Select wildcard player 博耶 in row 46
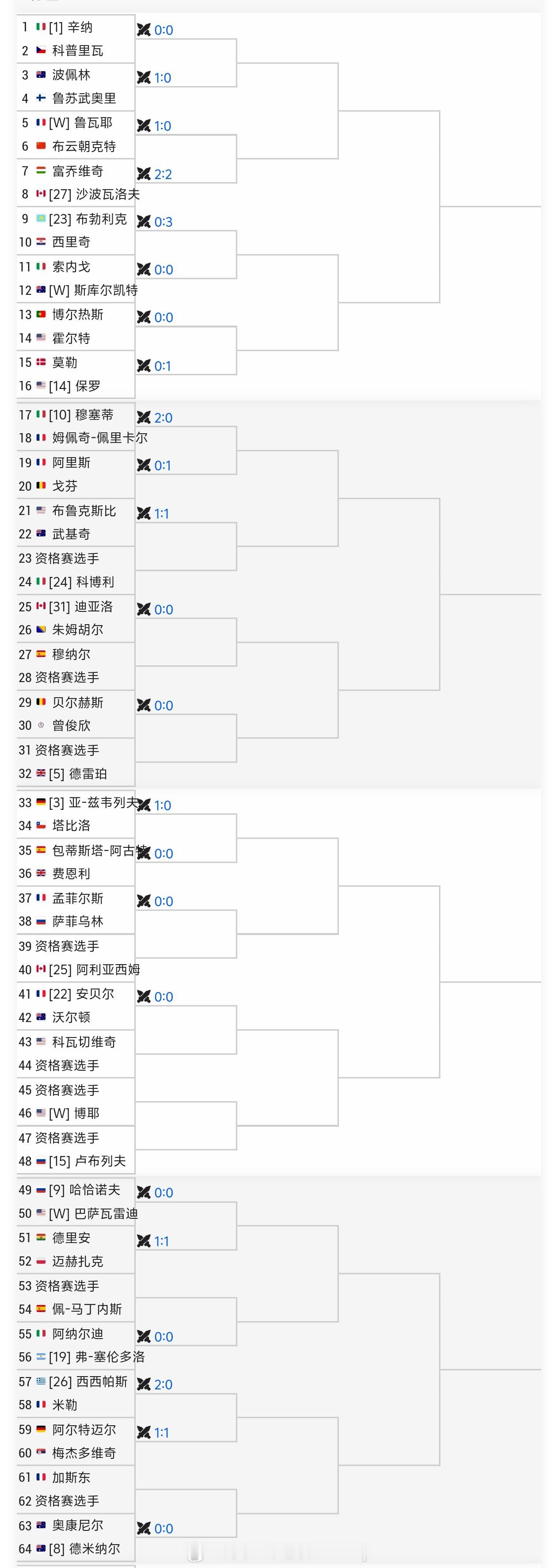 [x=74, y=1113]
